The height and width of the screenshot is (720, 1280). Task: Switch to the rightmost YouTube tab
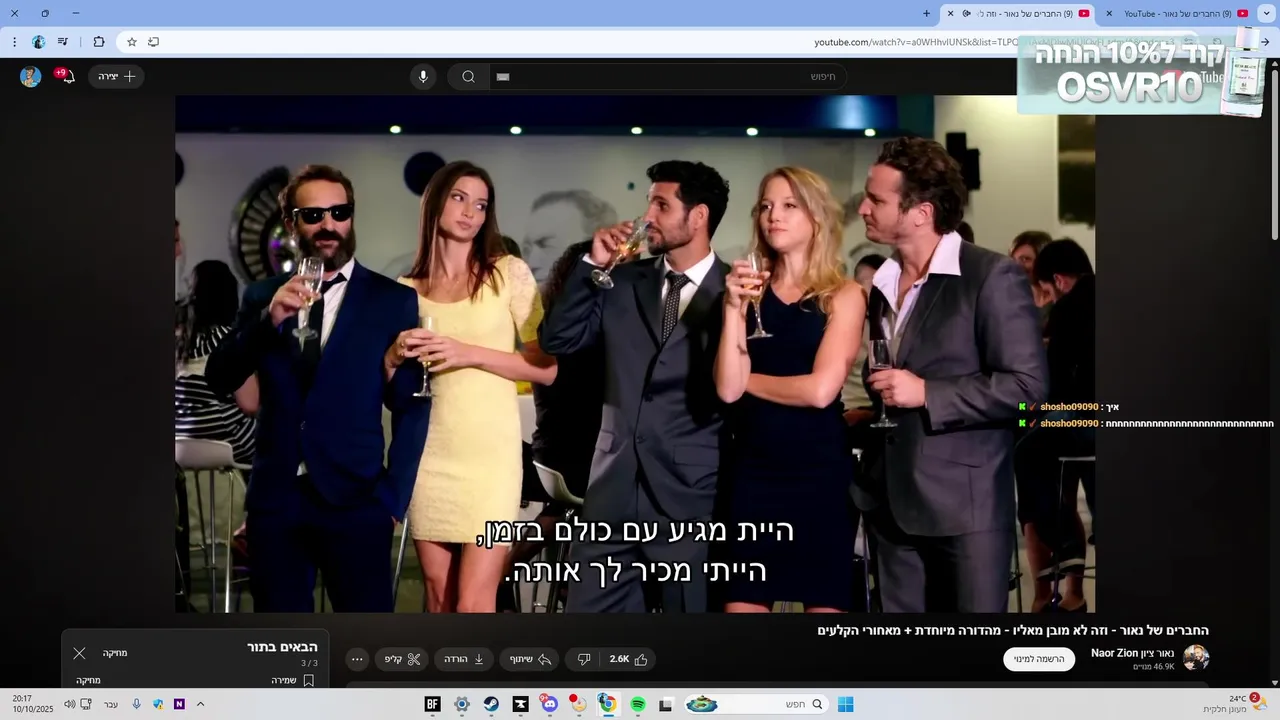point(1176,13)
